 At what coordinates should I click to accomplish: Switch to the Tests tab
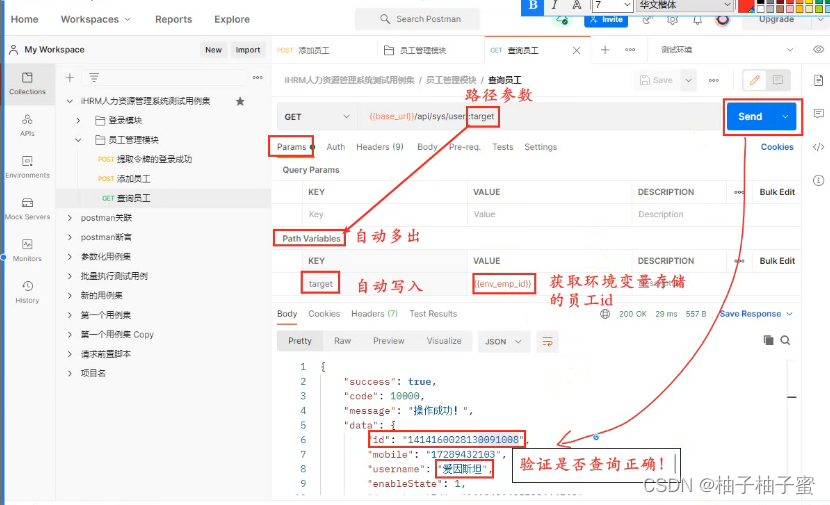click(502, 147)
